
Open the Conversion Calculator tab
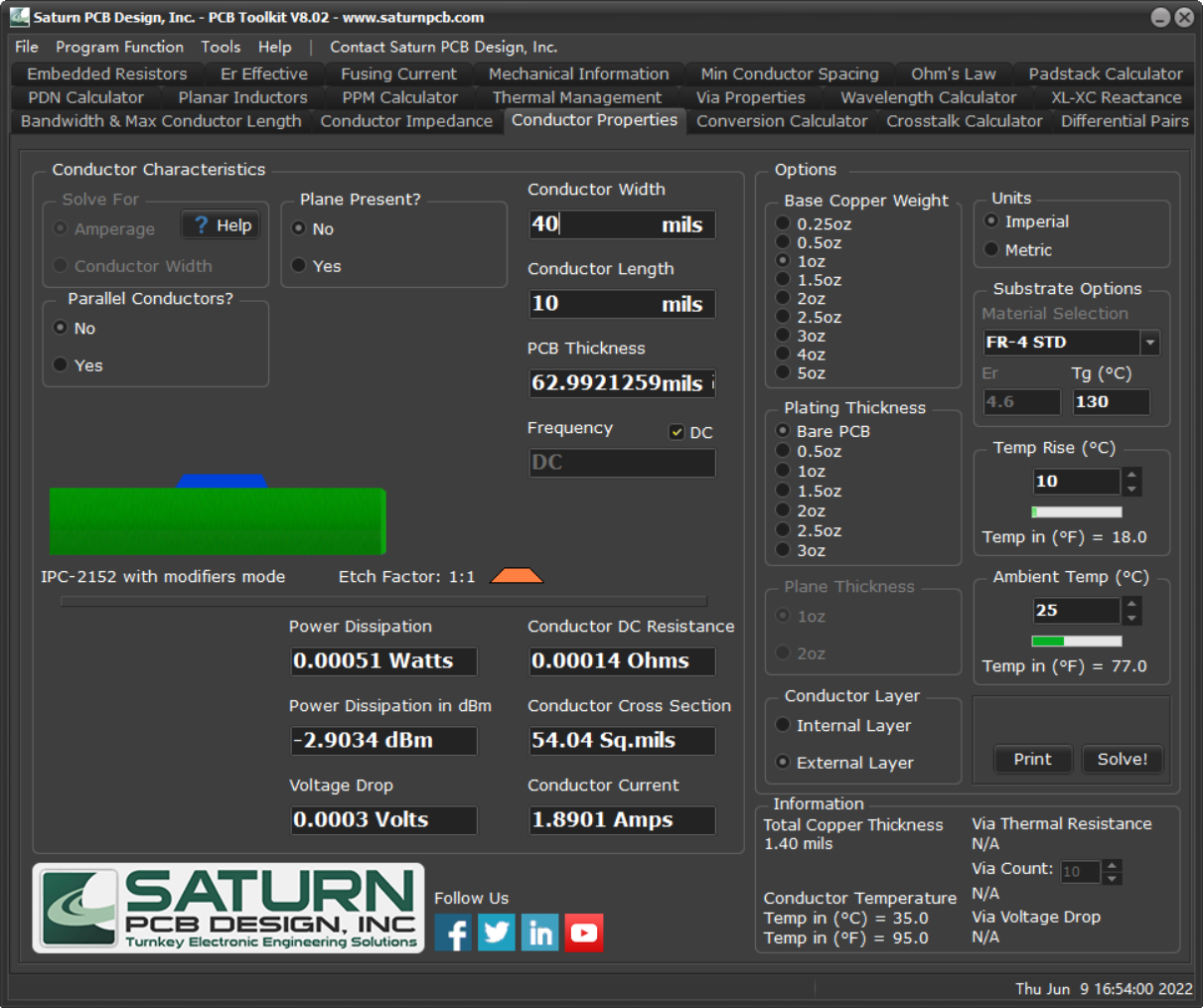coord(782,121)
